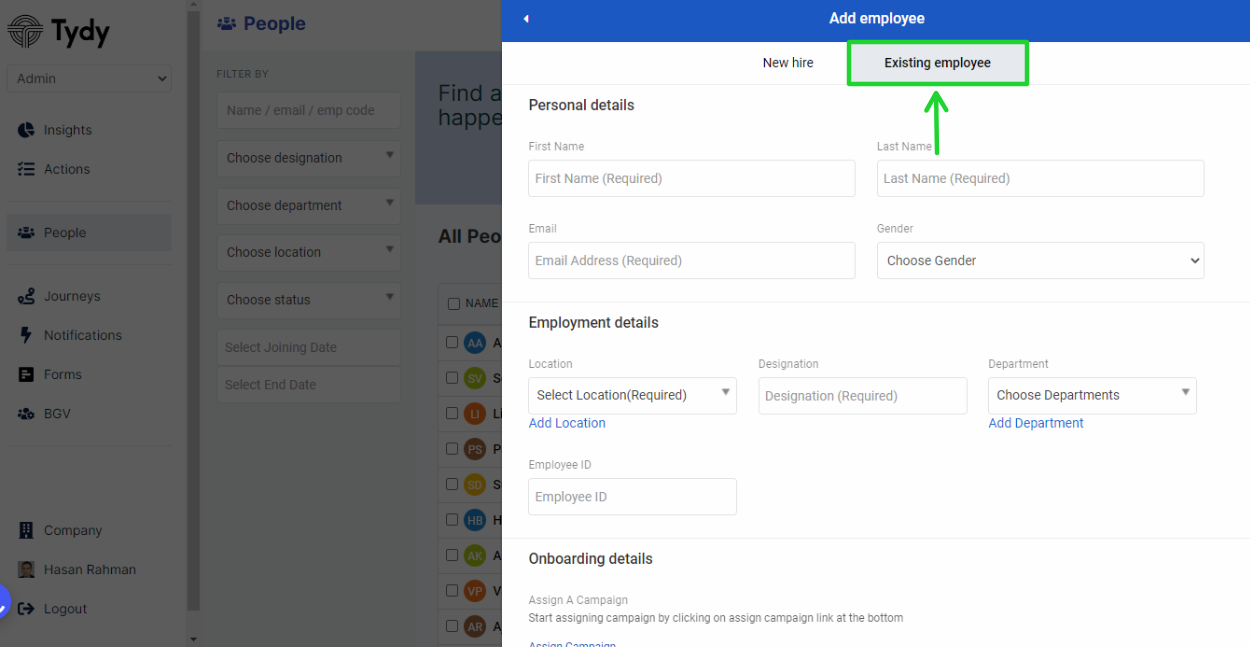
Task: Click the Tydy logo
Action: click(58, 31)
